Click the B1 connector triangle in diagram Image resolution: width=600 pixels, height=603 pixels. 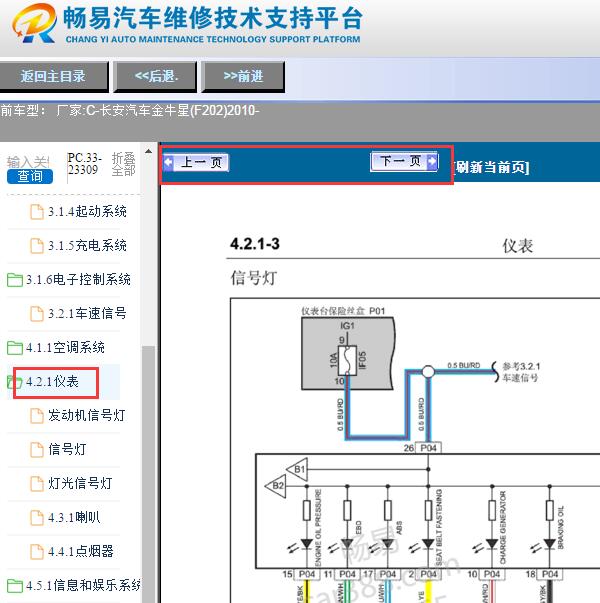pyautogui.click(x=297, y=469)
